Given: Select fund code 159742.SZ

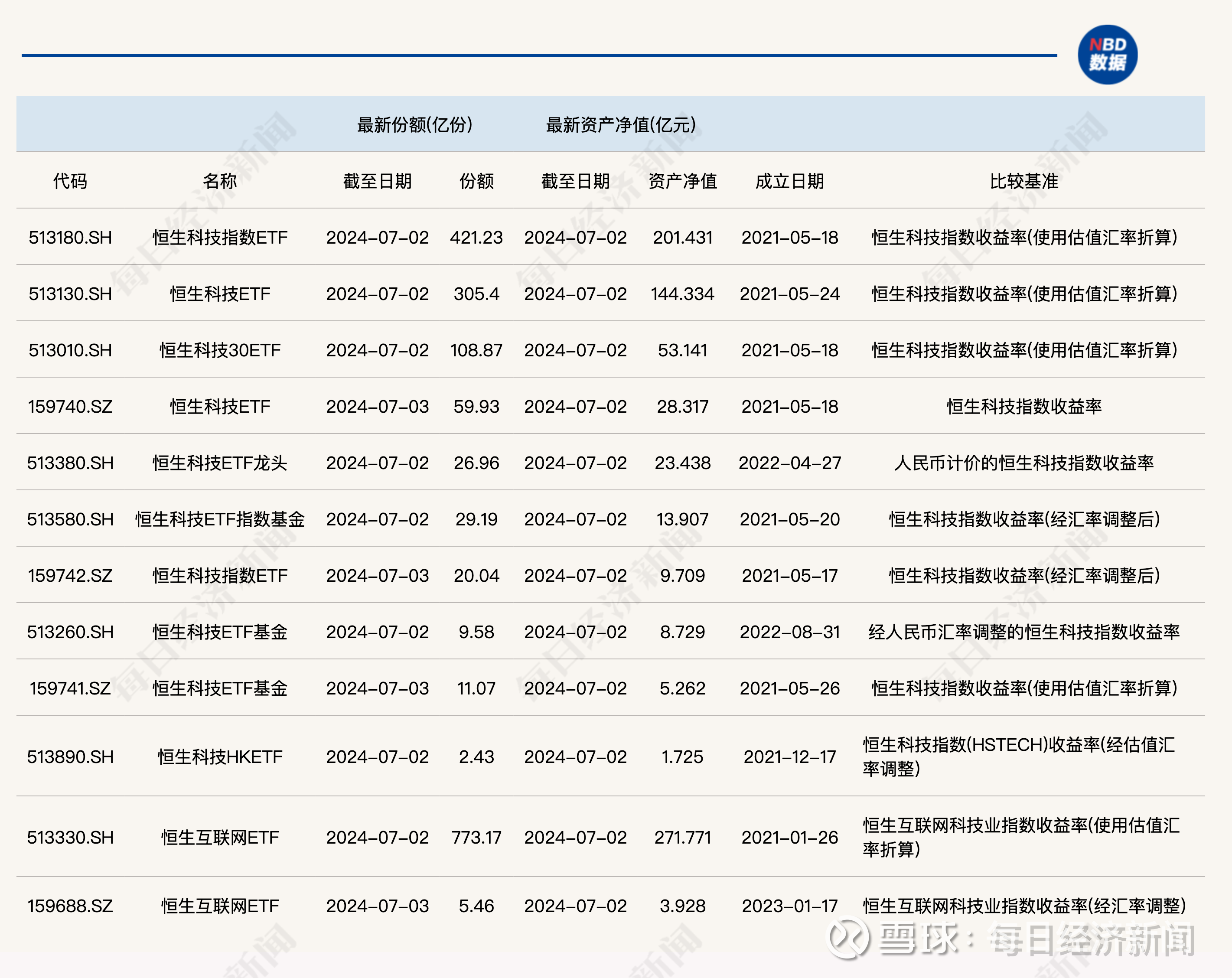Looking at the screenshot, I should point(70,576).
